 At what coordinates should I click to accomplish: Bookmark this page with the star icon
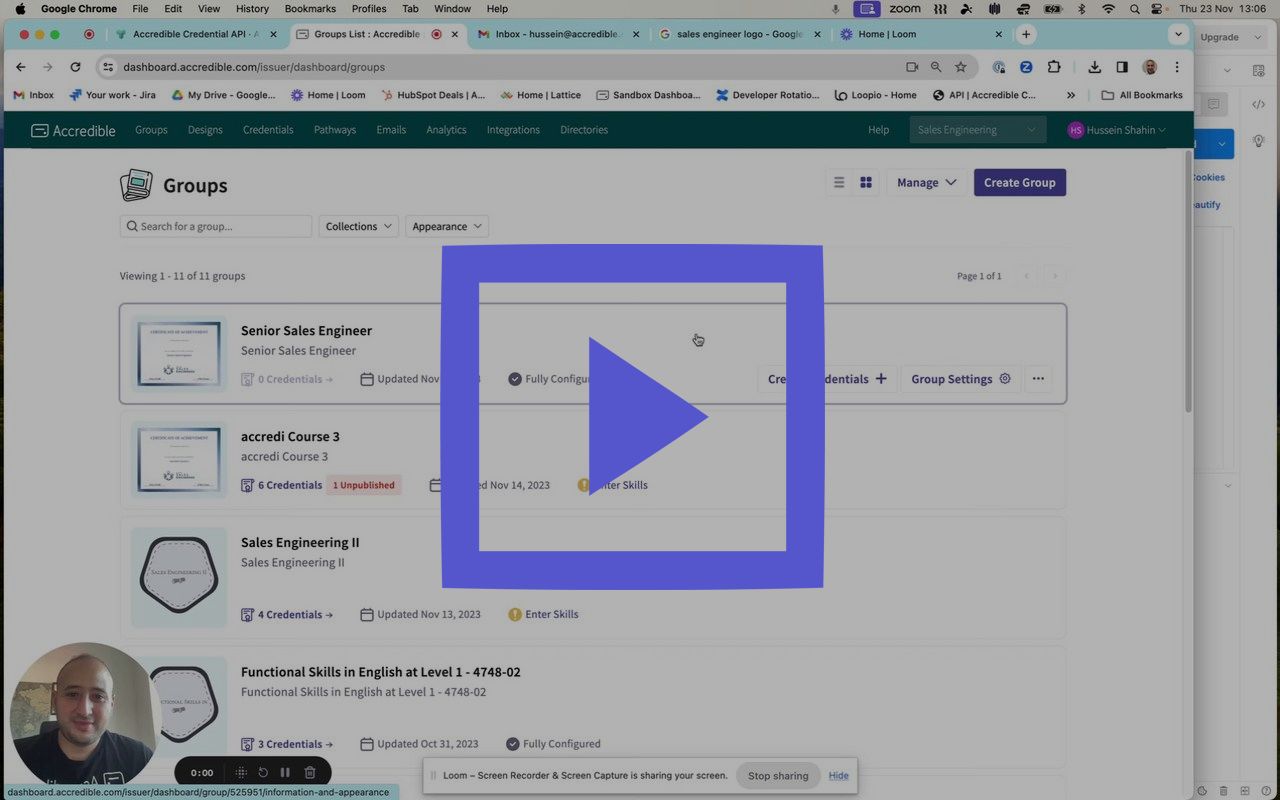click(961, 67)
